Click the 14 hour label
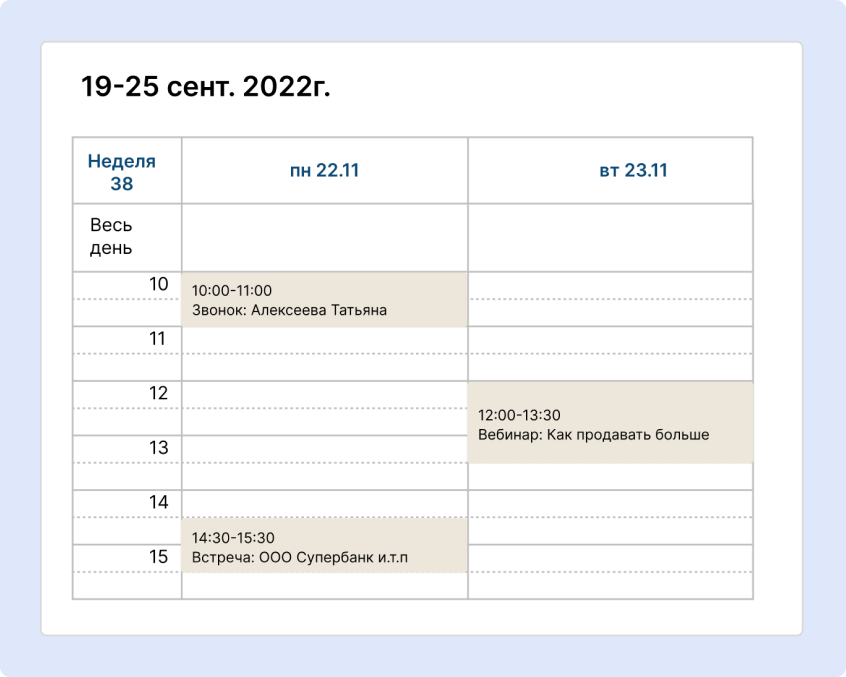Viewport: 846px width, 677px height. pyautogui.click(x=158, y=503)
